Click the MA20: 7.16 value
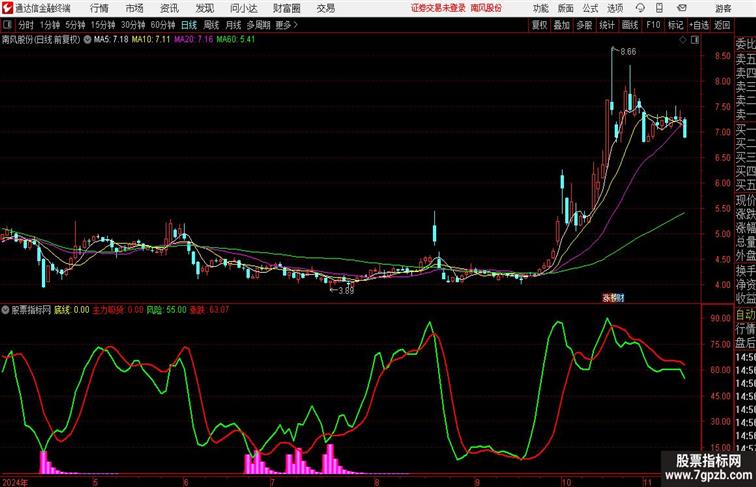Screen dimensions: 756x487 tap(193, 40)
